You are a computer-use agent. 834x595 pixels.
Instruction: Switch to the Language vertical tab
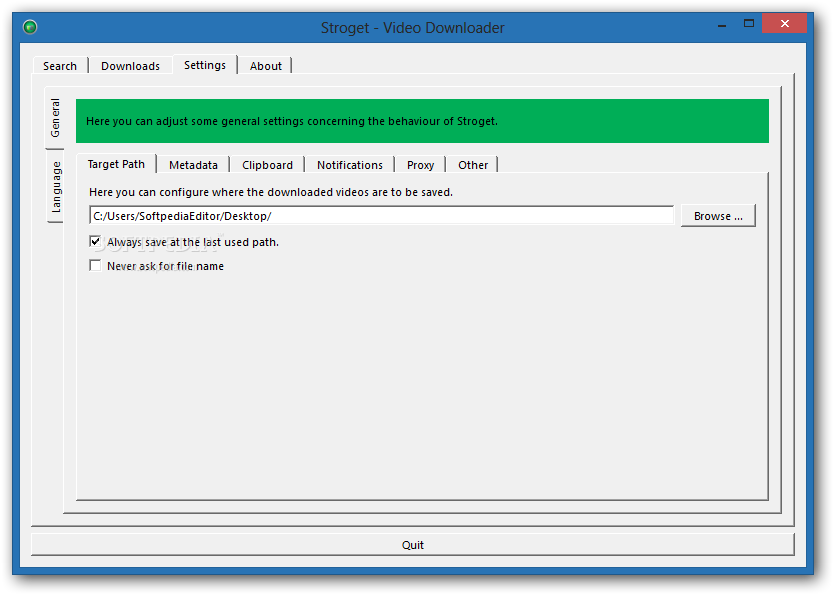pyautogui.click(x=56, y=187)
